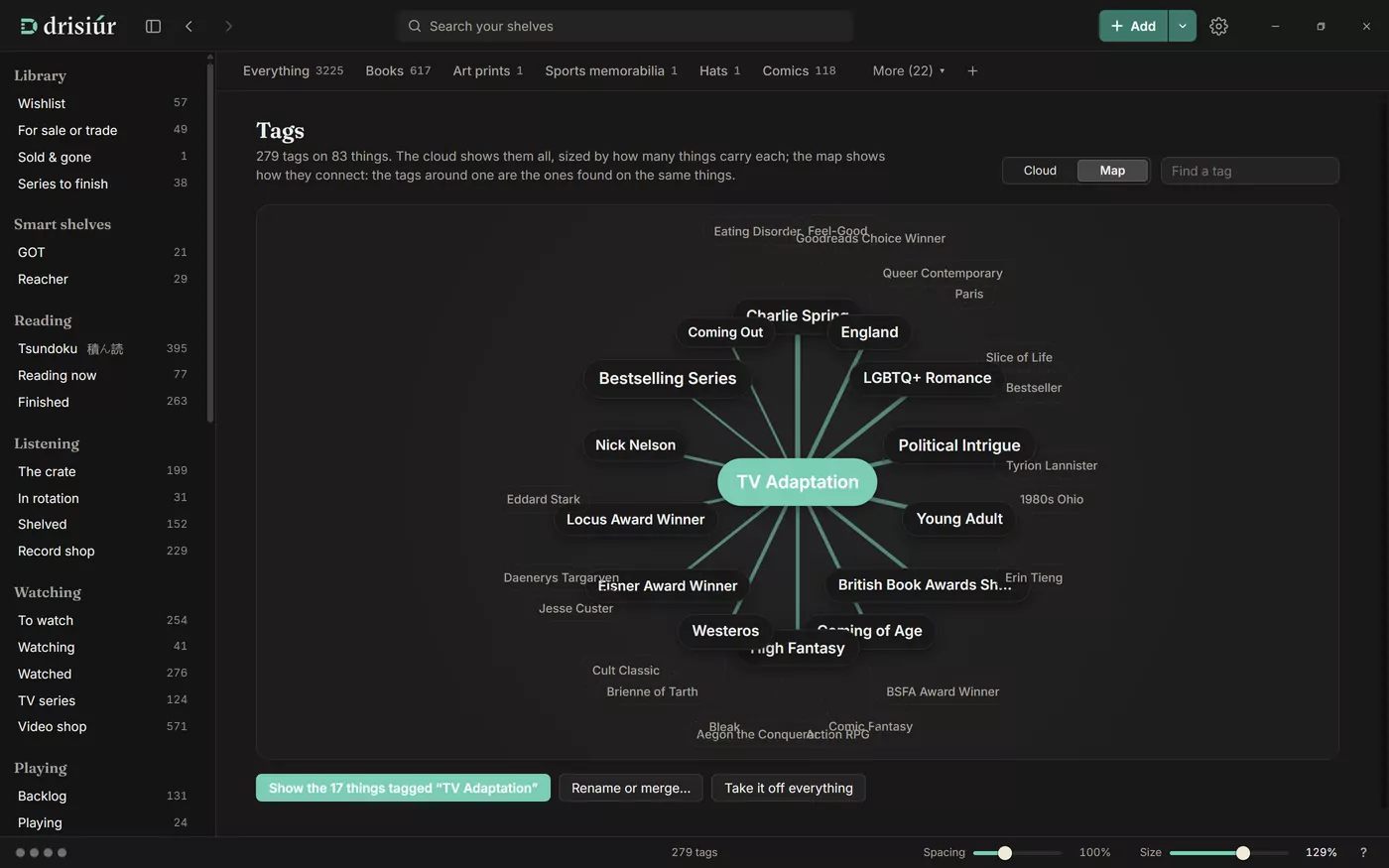Open the Hats tab

(x=719, y=70)
